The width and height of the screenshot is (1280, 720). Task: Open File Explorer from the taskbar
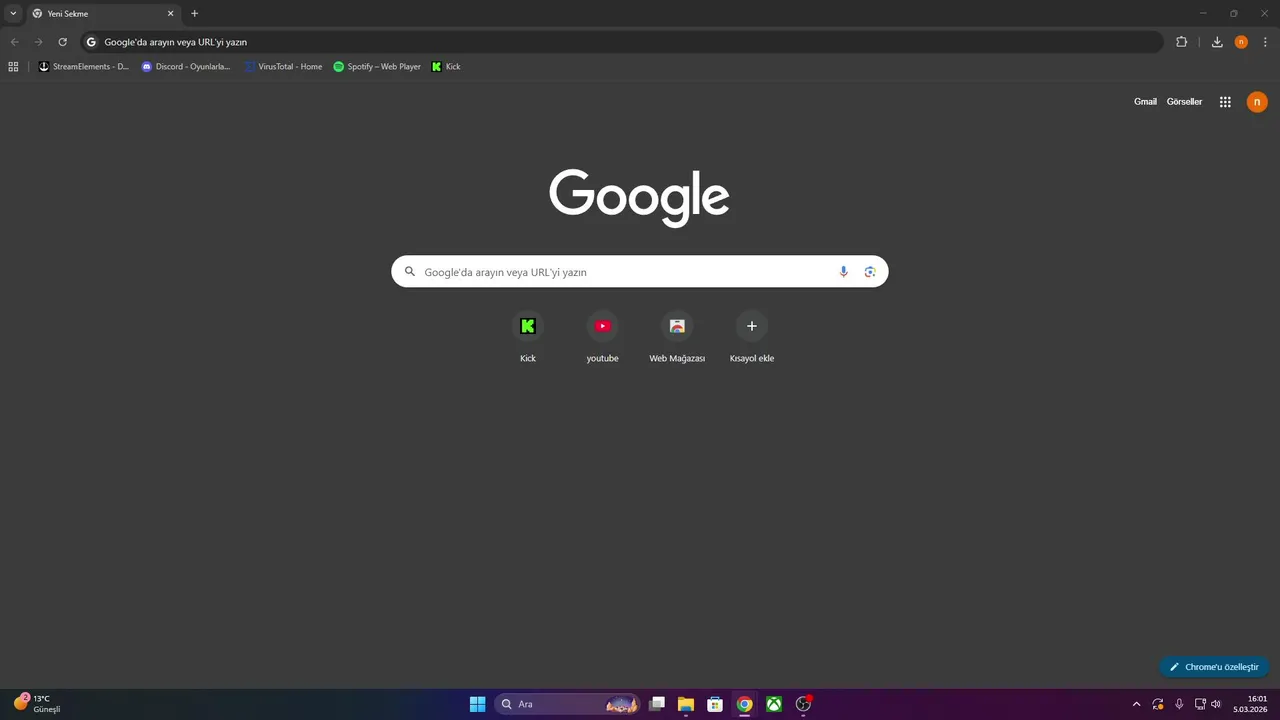pyautogui.click(x=686, y=704)
